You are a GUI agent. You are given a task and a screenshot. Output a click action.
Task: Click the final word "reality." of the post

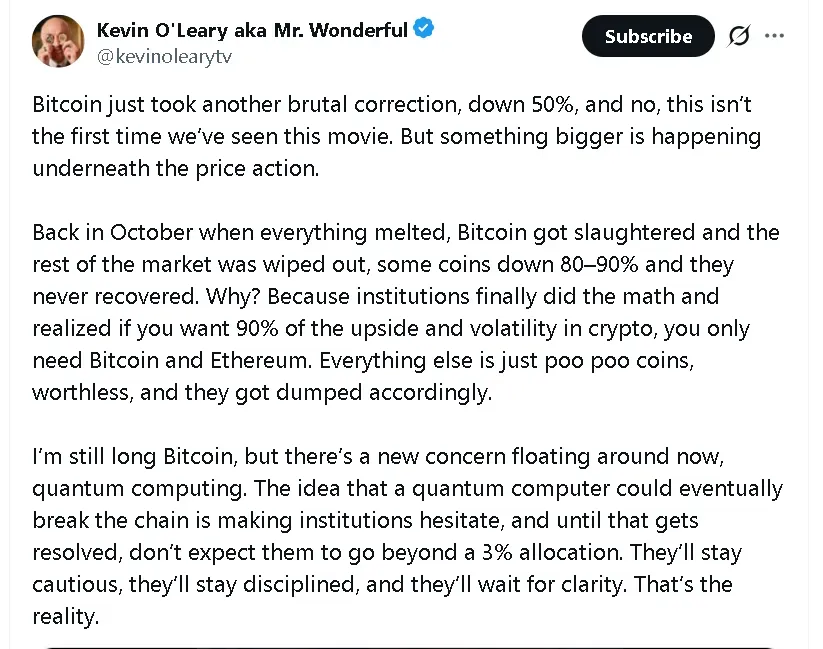(x=66, y=617)
